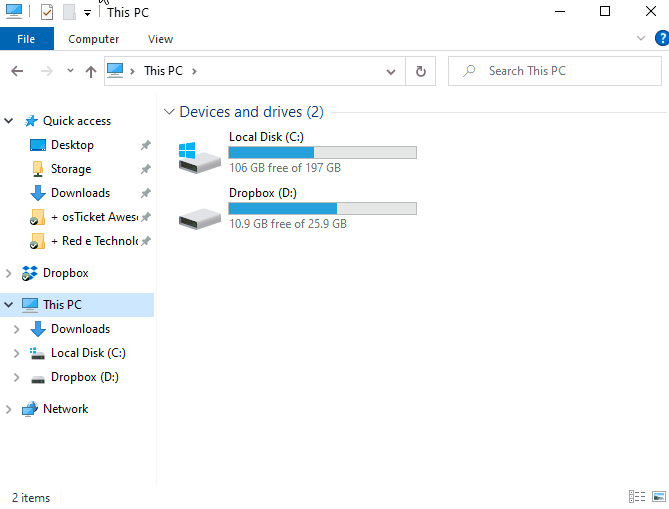Open the Recent locations dropdown

[70, 71]
